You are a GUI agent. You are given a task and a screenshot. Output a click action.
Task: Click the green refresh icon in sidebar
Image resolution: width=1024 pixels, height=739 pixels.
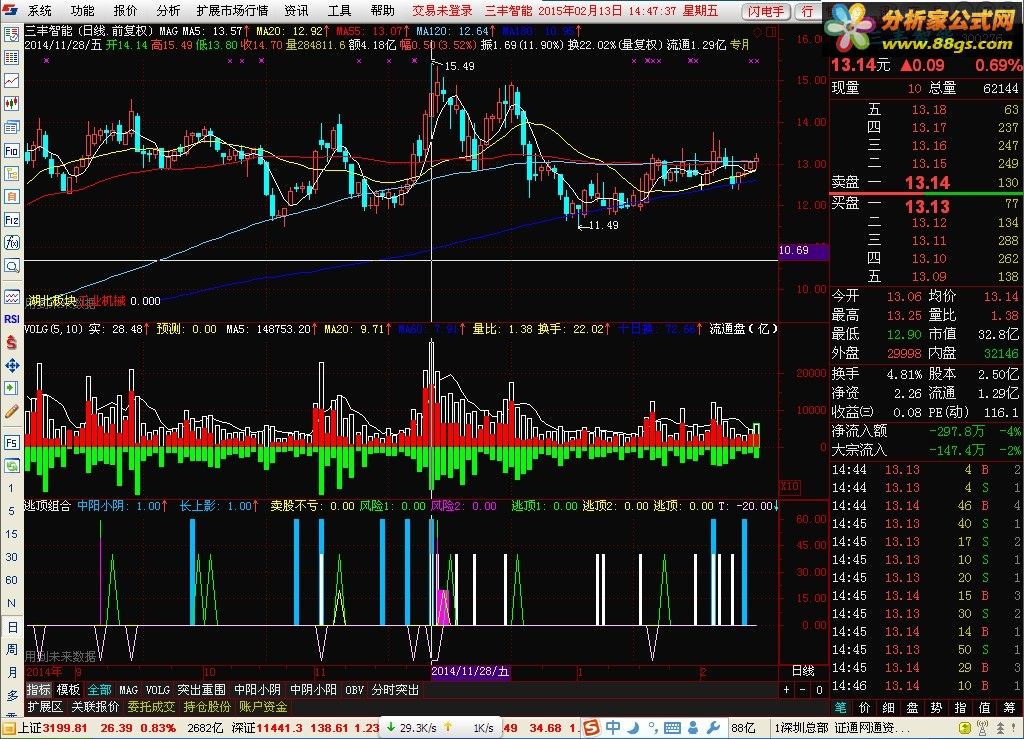(x=12, y=465)
